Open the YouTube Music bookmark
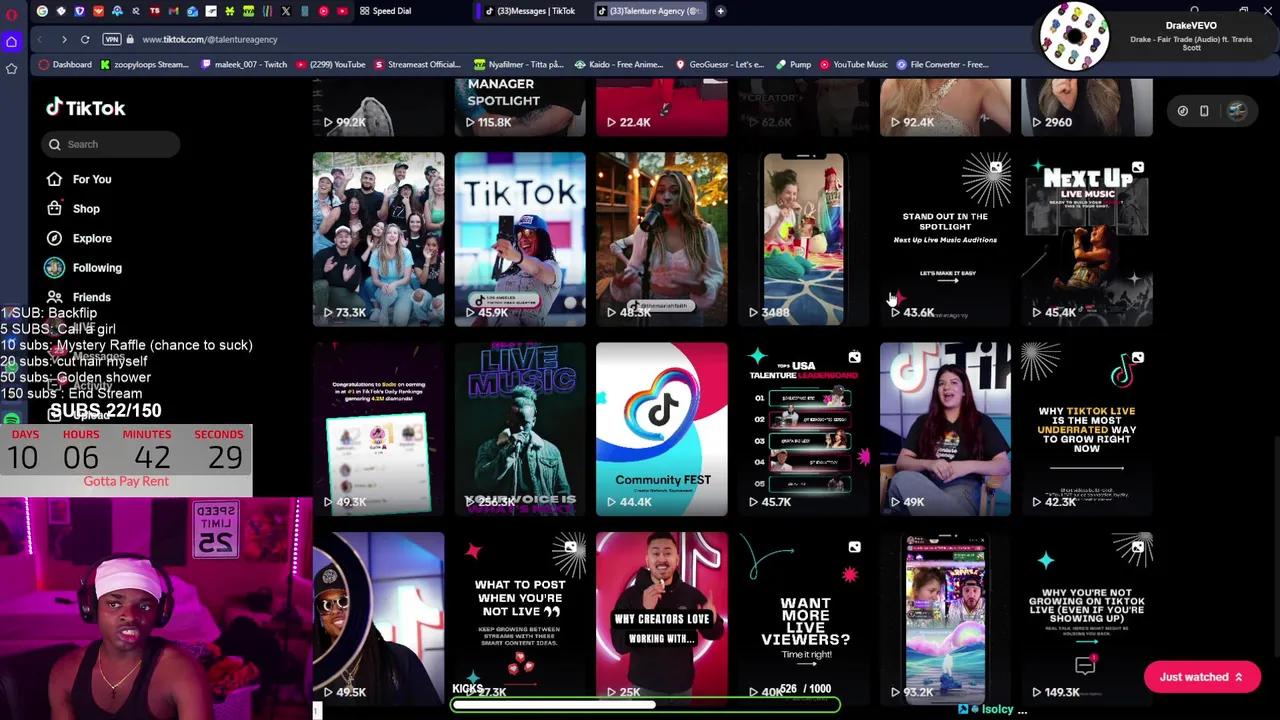1280x720 pixels. click(x=853, y=64)
